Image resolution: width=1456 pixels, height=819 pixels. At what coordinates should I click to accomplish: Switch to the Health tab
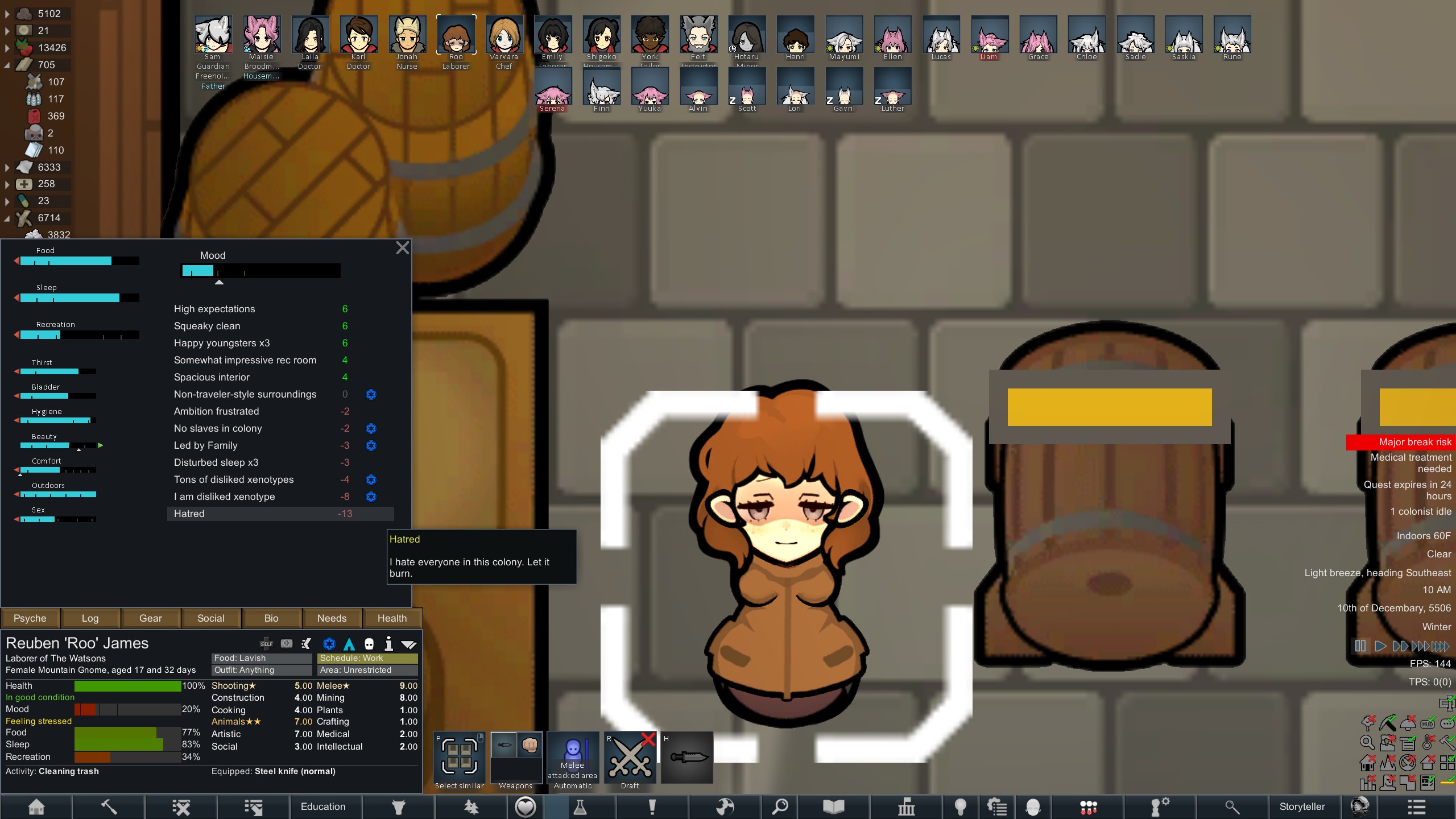pyautogui.click(x=392, y=618)
